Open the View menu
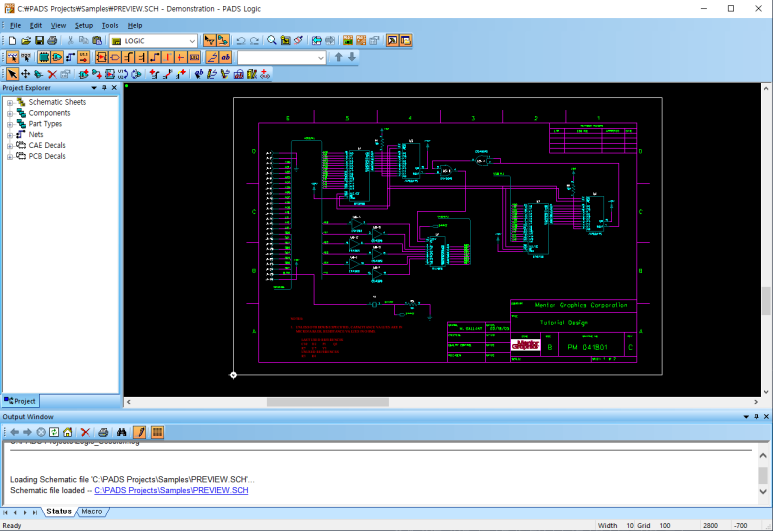The height and width of the screenshot is (531, 773). tap(58, 25)
